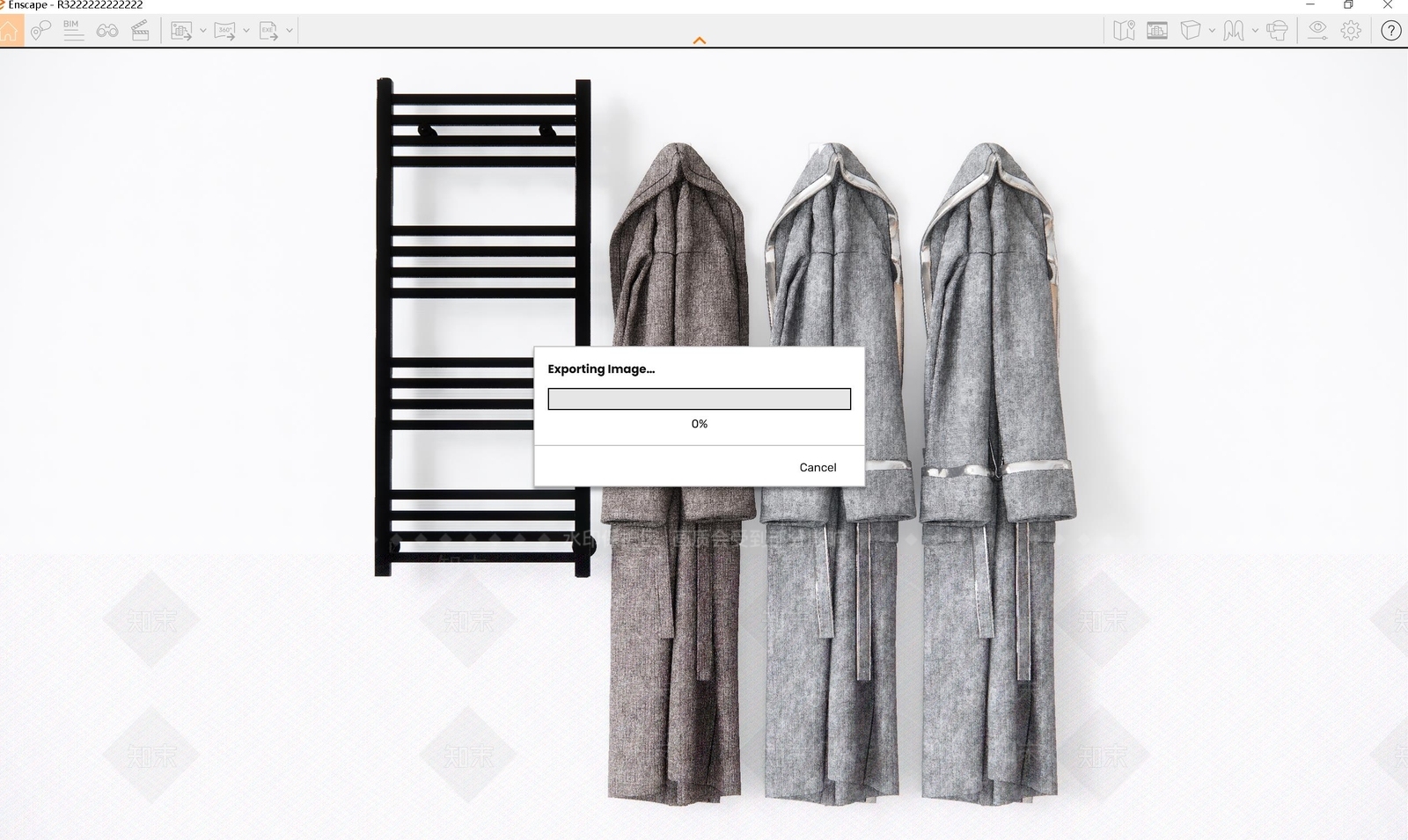Click the screenshot export icon
The image size is (1408, 840).
[181, 31]
